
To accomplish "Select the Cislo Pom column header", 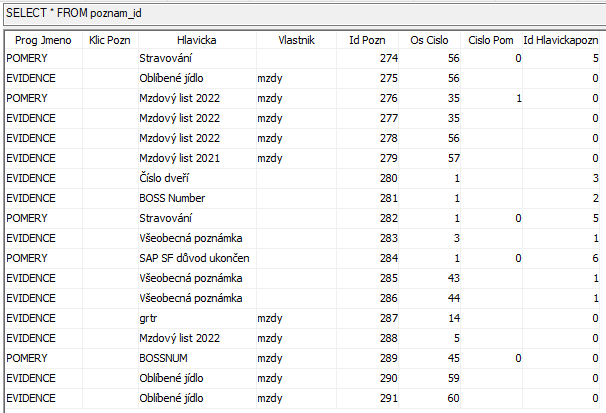I will click(x=491, y=40).
